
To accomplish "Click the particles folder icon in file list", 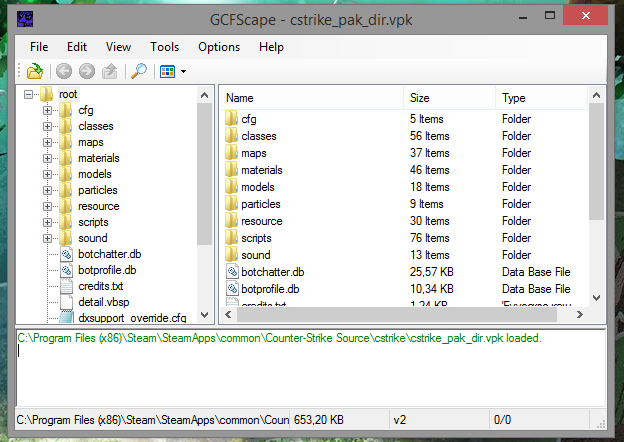I will click(232, 204).
